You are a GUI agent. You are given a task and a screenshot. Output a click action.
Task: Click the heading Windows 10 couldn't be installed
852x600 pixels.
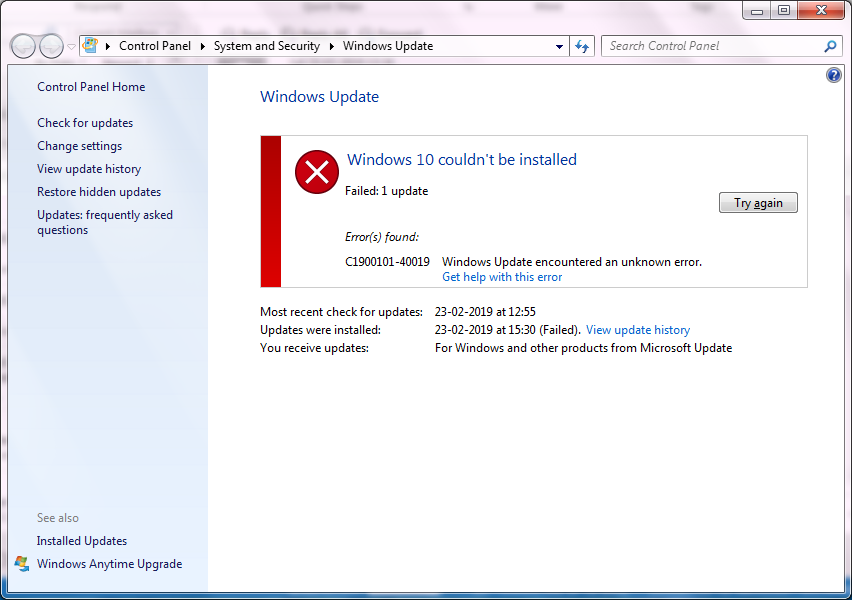[x=462, y=160]
